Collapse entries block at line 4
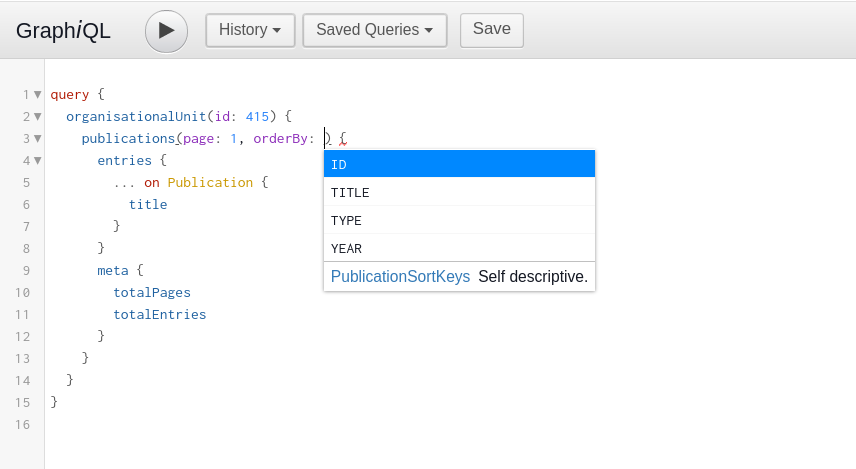856x469 pixels. tap(38, 161)
